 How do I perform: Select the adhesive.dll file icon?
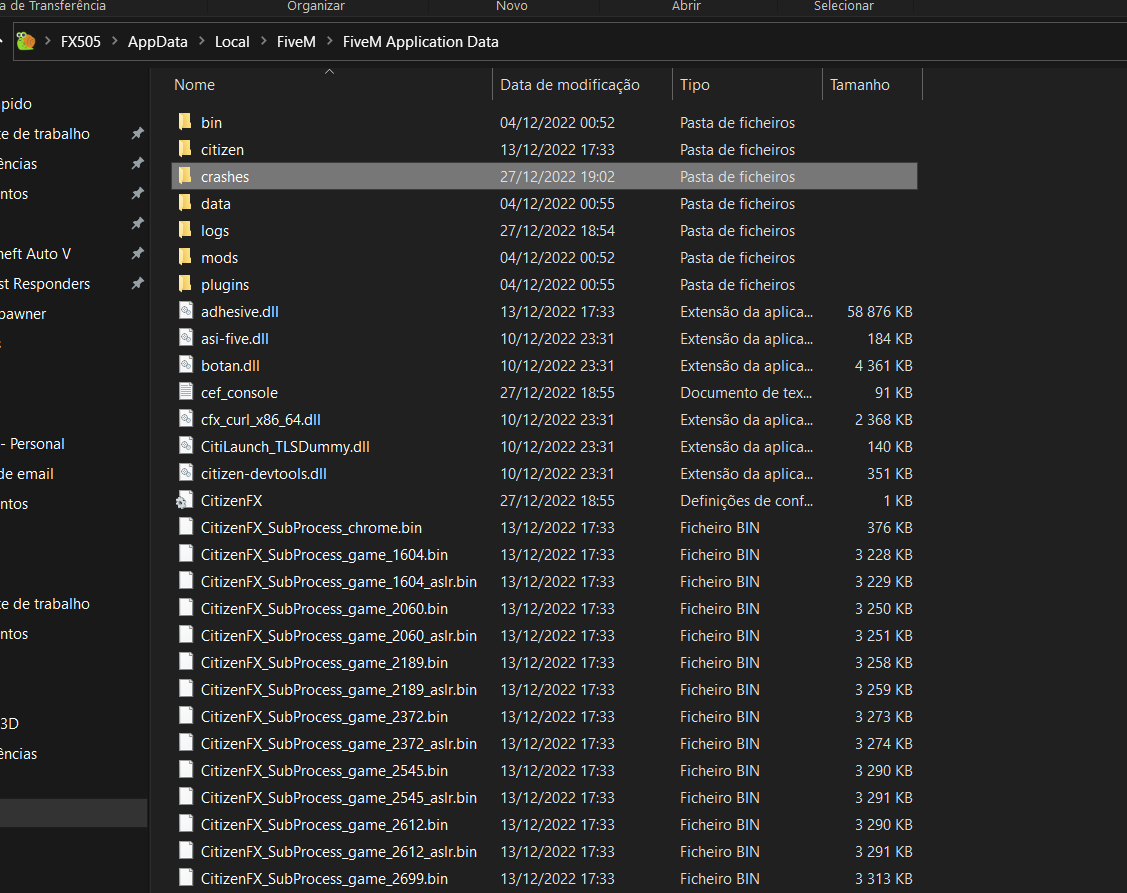click(185, 311)
